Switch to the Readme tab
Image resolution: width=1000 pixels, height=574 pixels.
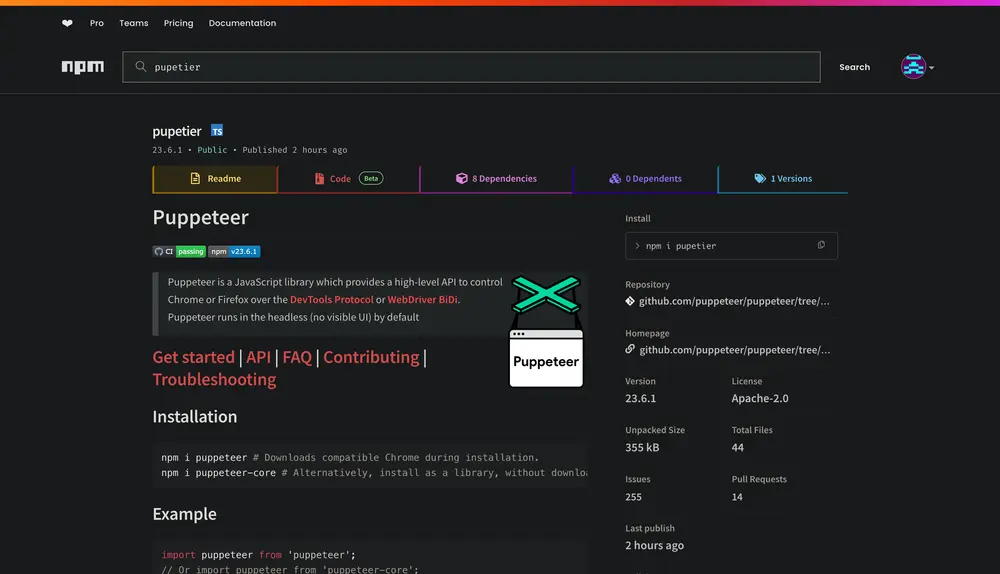coord(216,179)
